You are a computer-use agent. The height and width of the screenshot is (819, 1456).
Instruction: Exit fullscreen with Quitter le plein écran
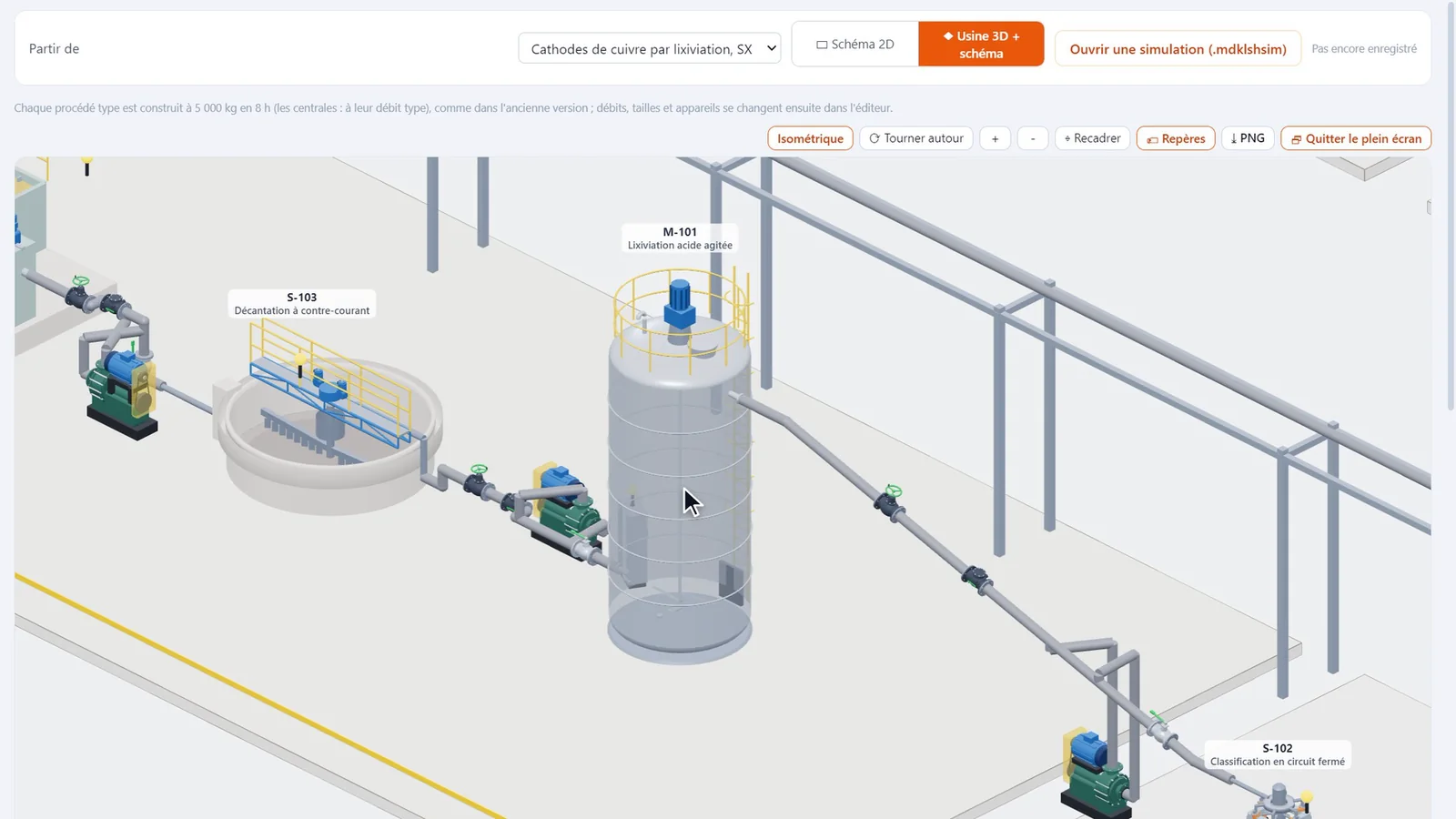(x=1356, y=138)
